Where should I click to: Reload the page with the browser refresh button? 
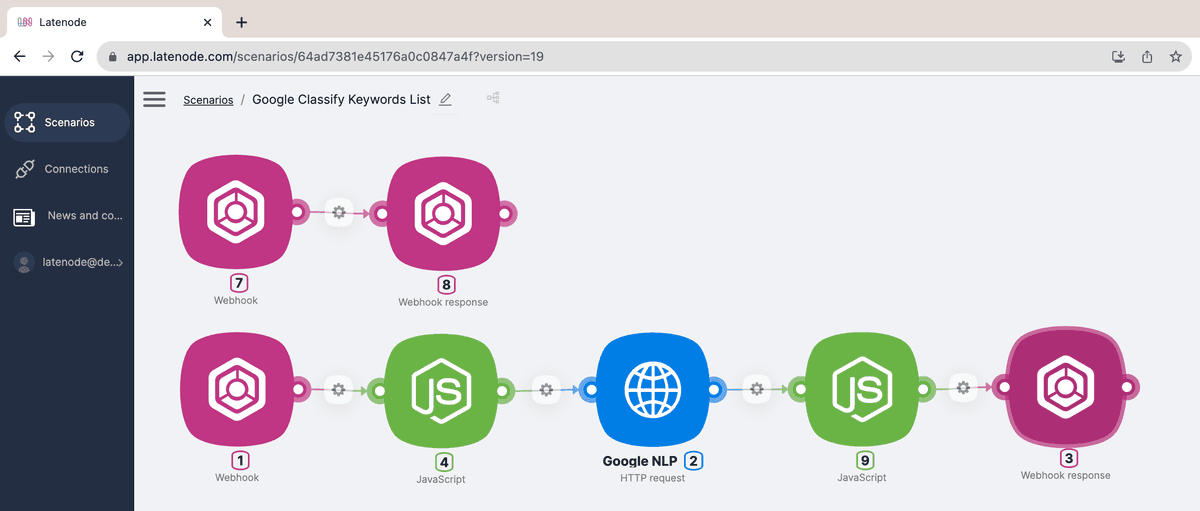tap(77, 56)
